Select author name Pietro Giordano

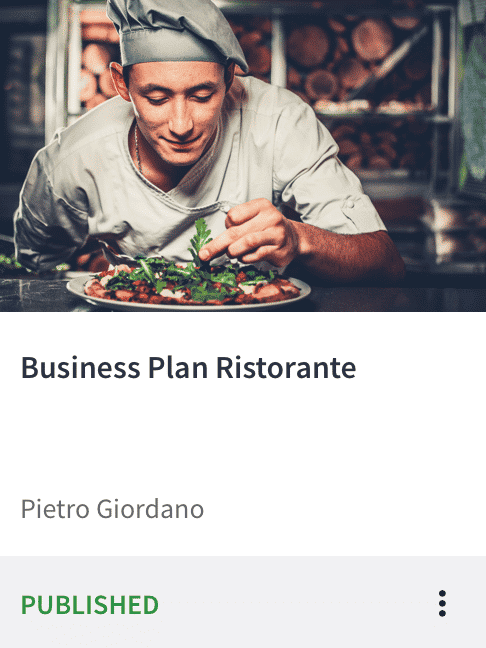(112, 509)
